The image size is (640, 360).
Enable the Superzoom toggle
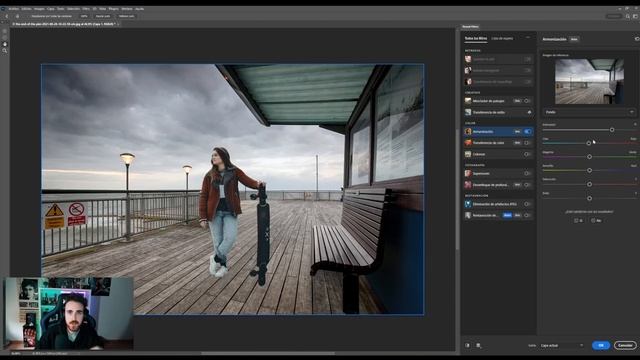coord(527,173)
